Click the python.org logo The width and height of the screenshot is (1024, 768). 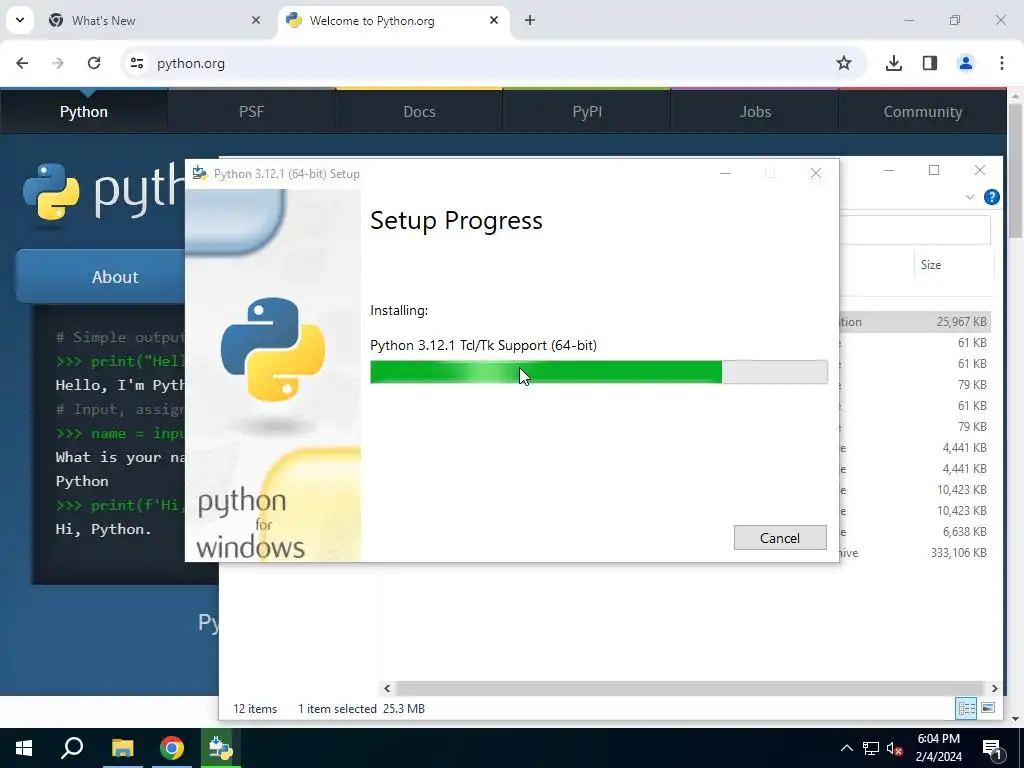103,191
